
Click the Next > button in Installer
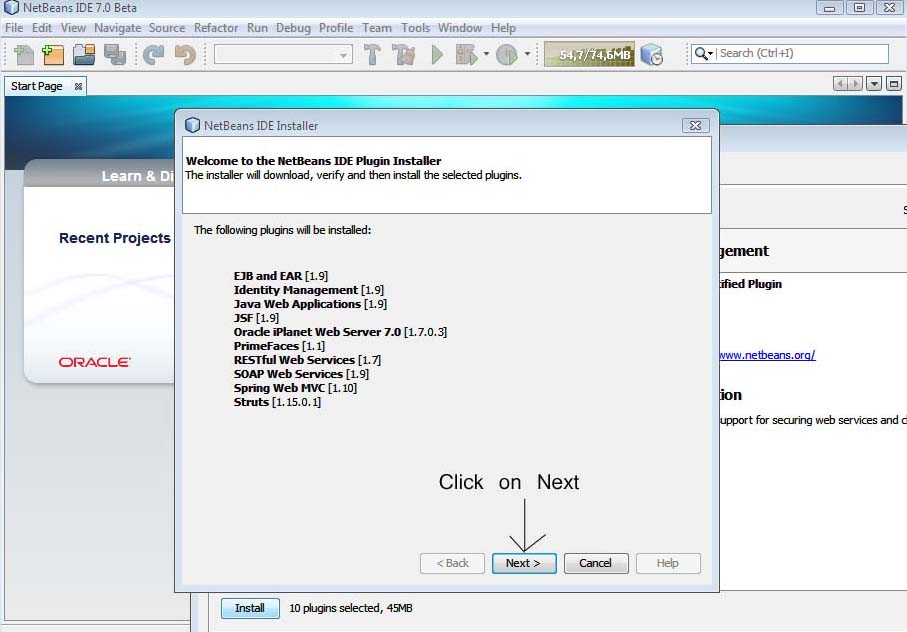click(524, 563)
